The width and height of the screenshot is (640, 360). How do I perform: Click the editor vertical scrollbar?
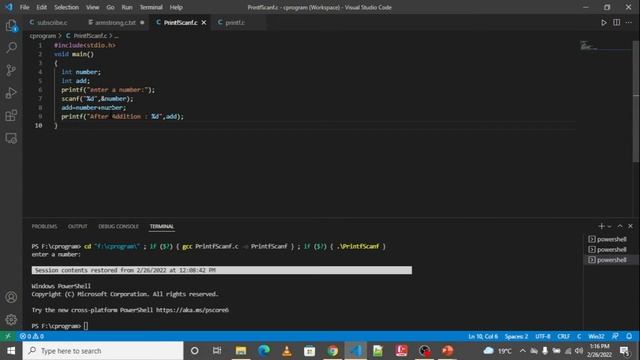click(636, 101)
